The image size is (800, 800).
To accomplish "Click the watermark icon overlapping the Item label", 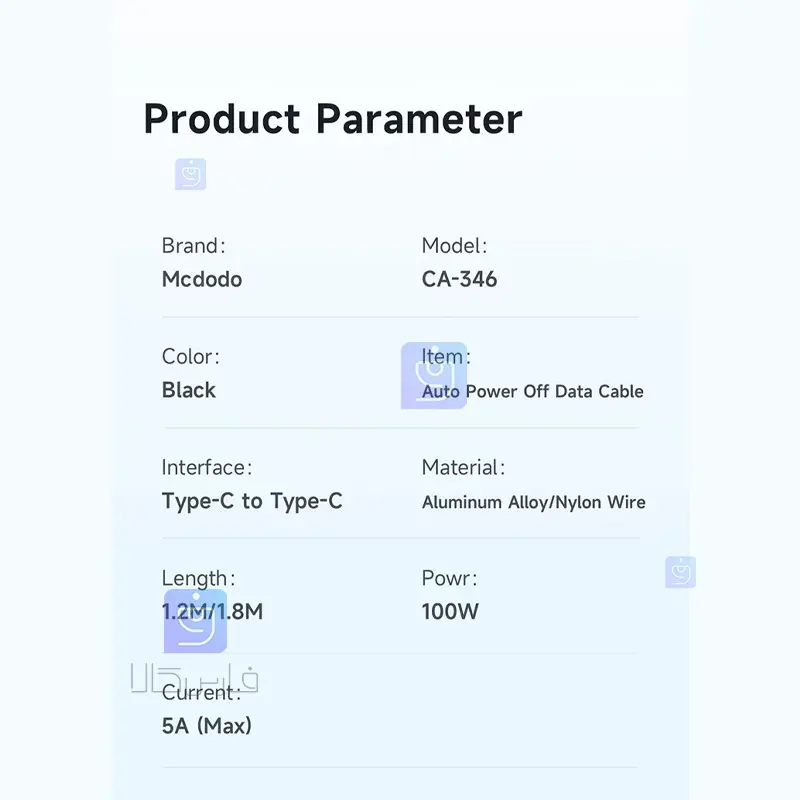I will [434, 376].
